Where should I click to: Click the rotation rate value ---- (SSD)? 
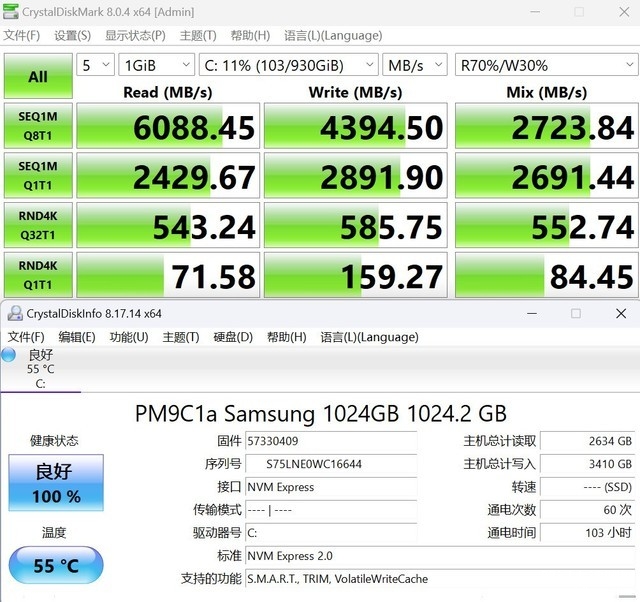click(587, 487)
